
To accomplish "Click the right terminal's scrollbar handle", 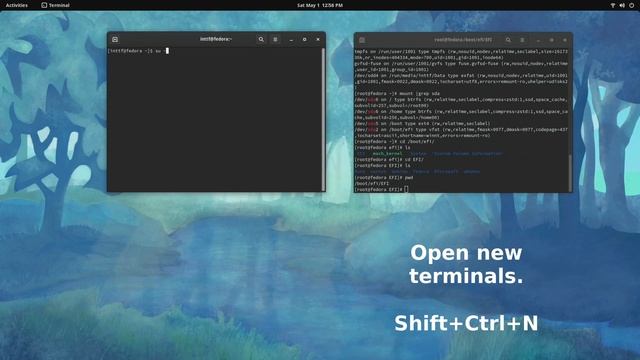I will [571, 173].
